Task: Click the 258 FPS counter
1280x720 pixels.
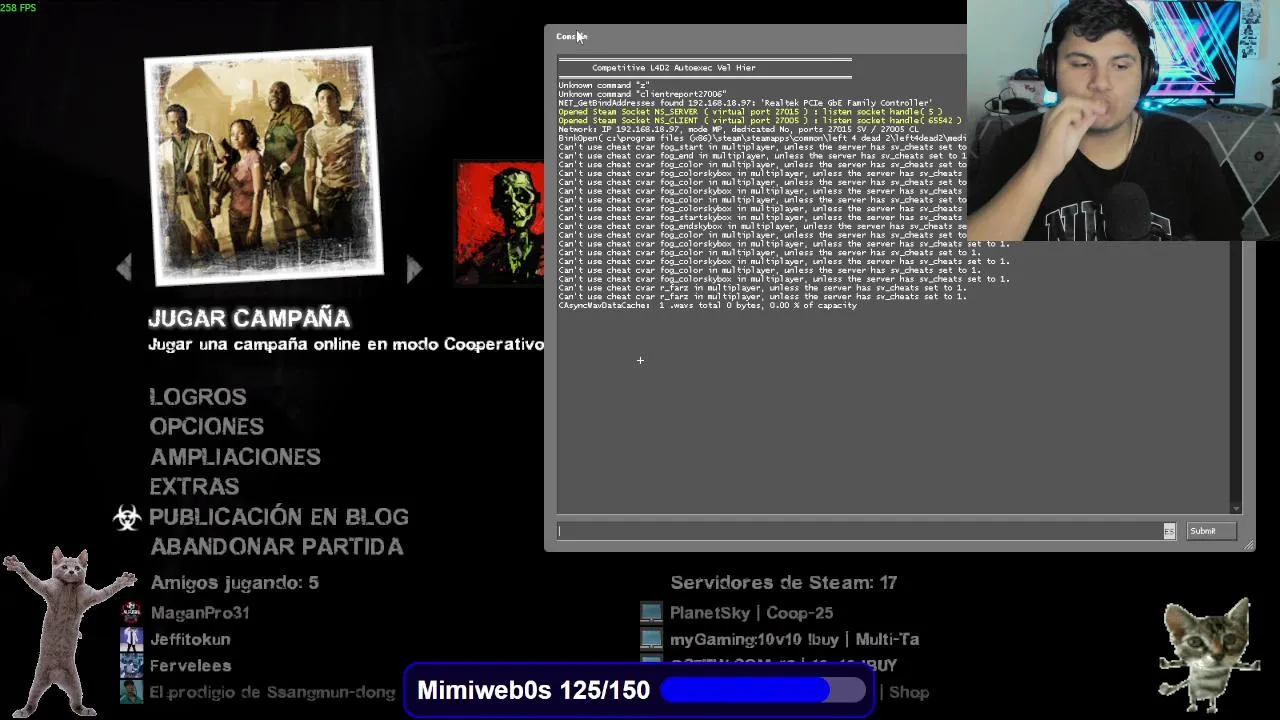Action: point(19,8)
